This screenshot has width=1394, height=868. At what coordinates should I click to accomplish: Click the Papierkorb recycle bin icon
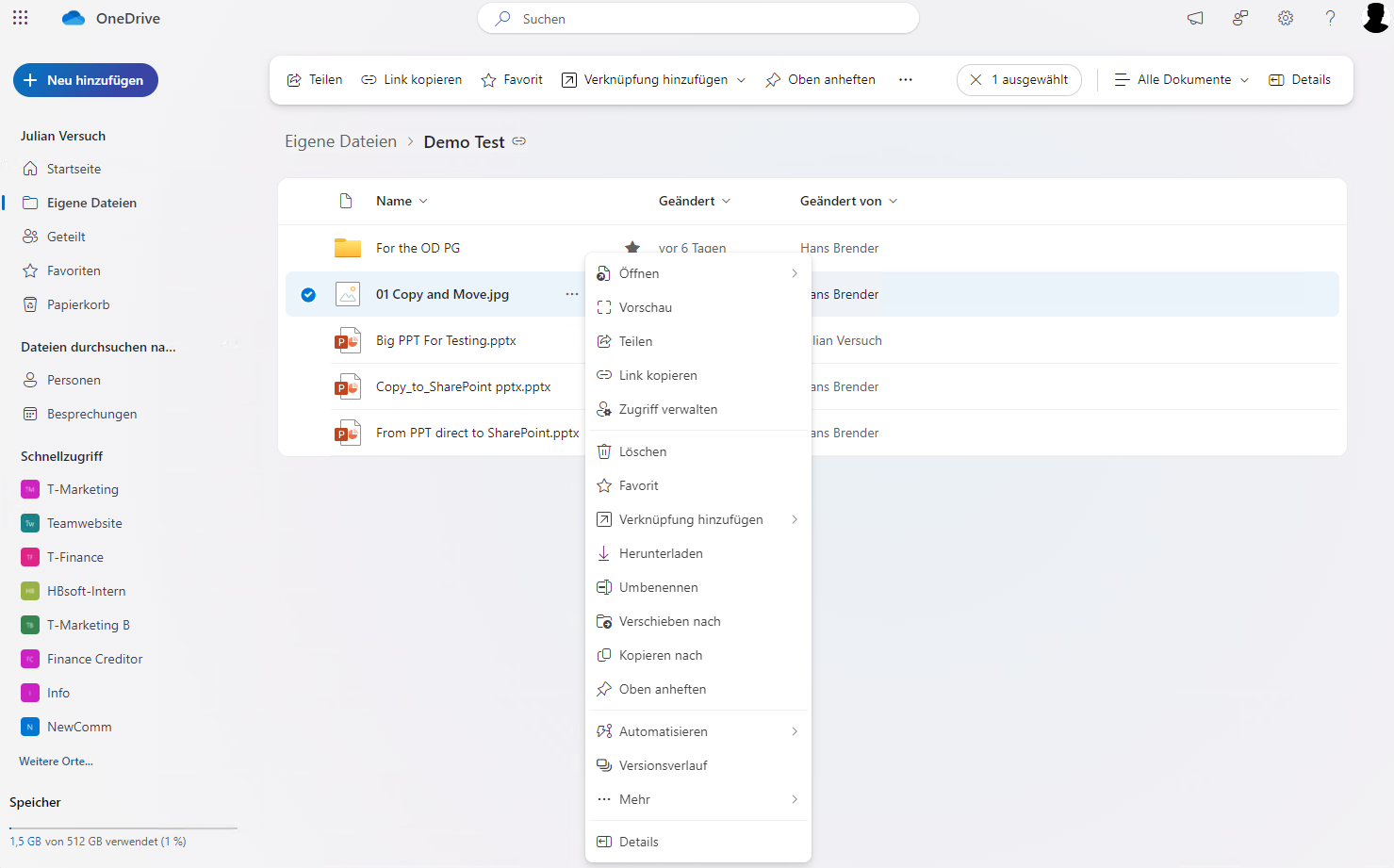tap(30, 304)
